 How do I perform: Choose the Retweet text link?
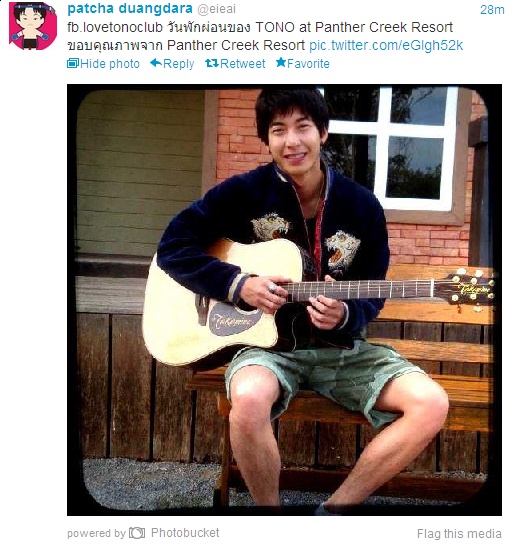point(243,64)
